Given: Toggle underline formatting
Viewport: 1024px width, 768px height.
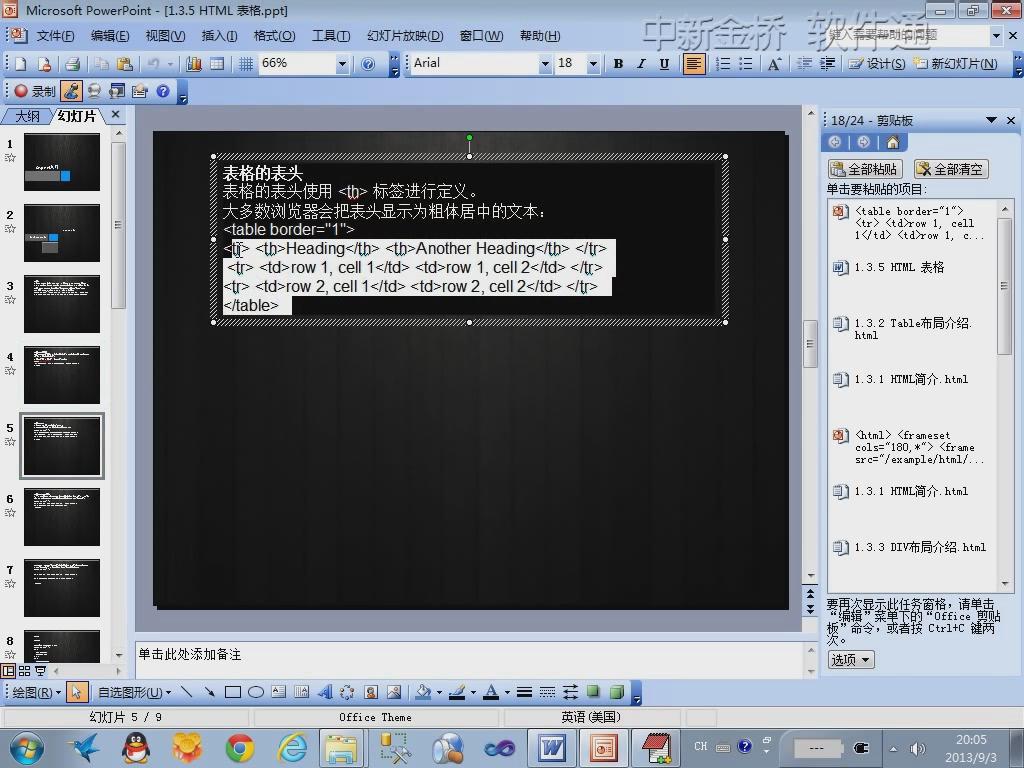Looking at the screenshot, I should [664, 63].
